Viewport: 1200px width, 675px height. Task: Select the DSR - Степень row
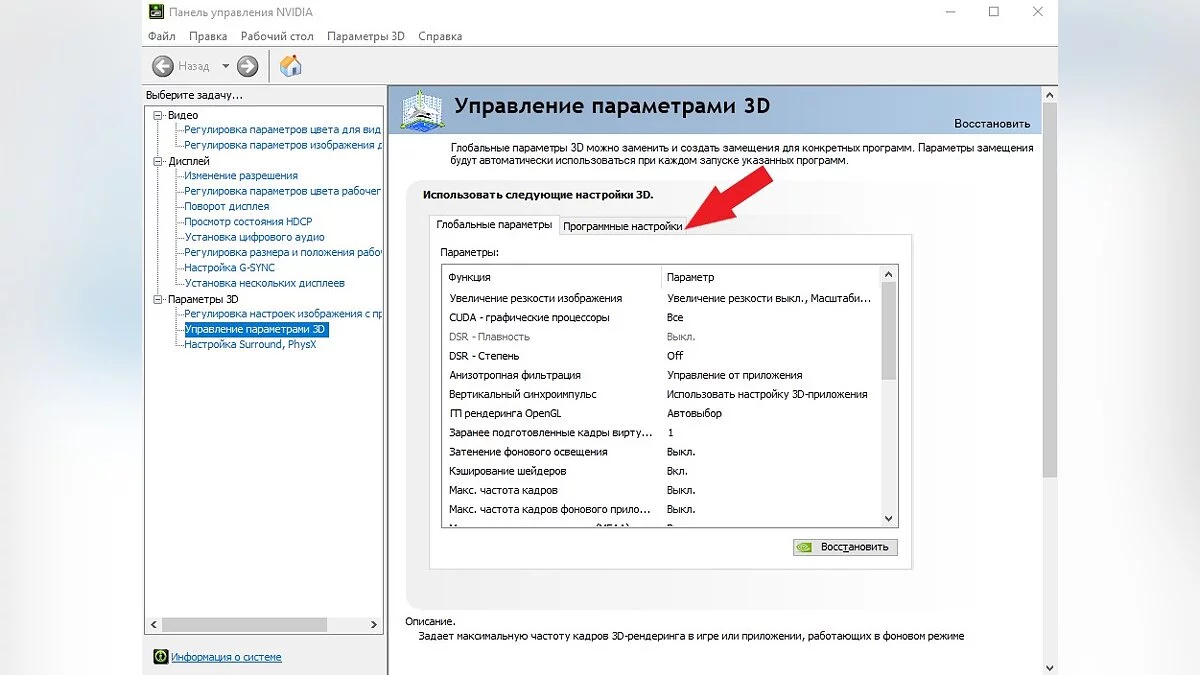[x=661, y=356]
